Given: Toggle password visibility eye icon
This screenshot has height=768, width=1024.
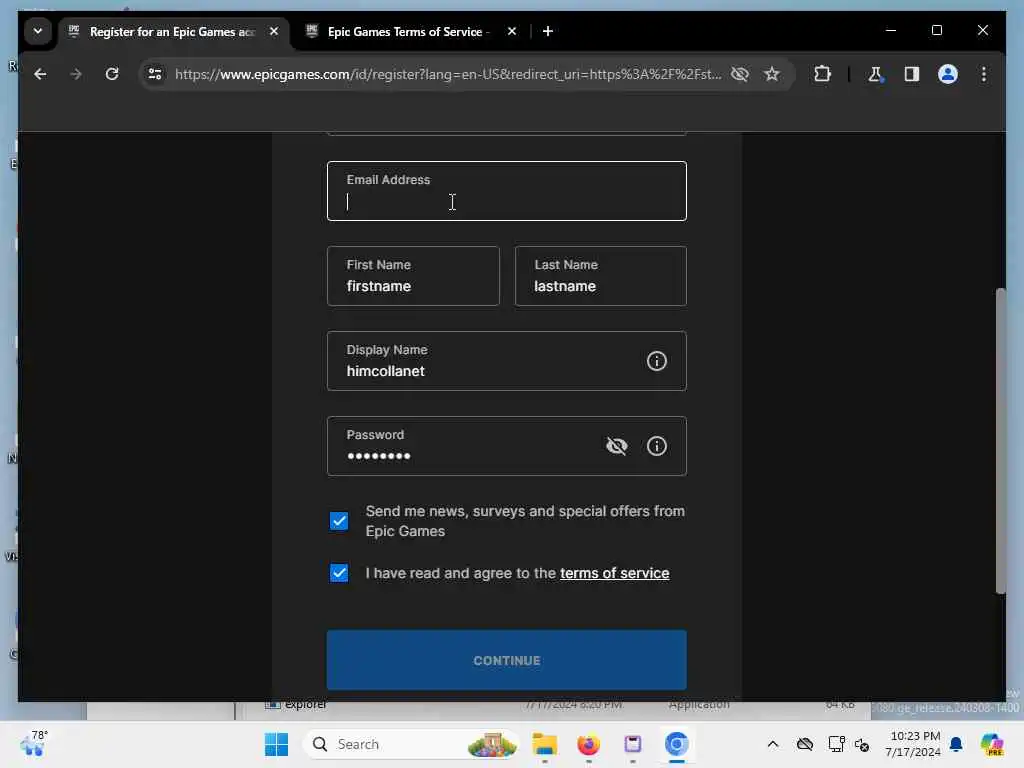Looking at the screenshot, I should click(x=616, y=446).
